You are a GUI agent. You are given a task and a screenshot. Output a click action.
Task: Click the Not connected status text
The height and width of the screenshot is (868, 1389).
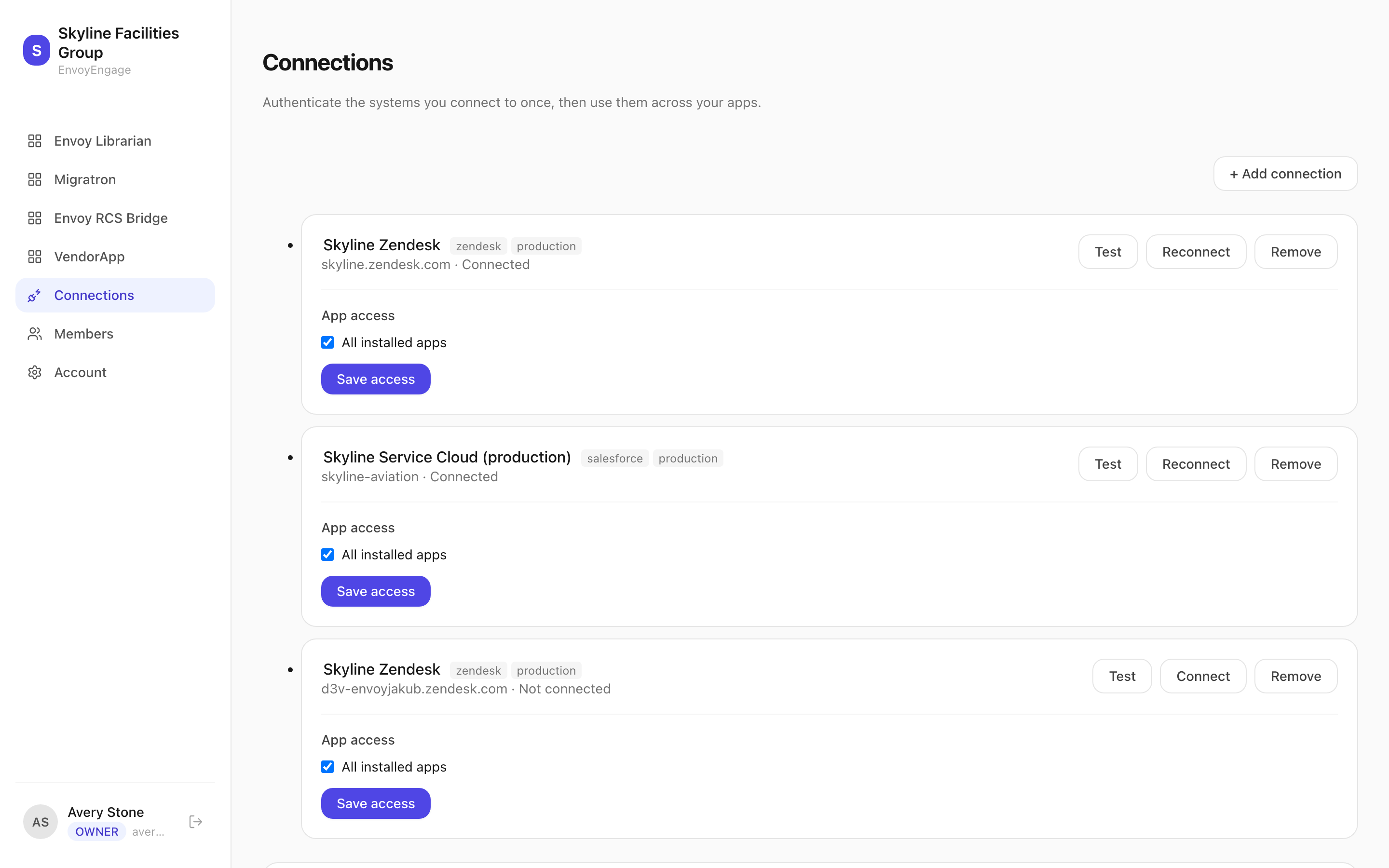pos(564,688)
